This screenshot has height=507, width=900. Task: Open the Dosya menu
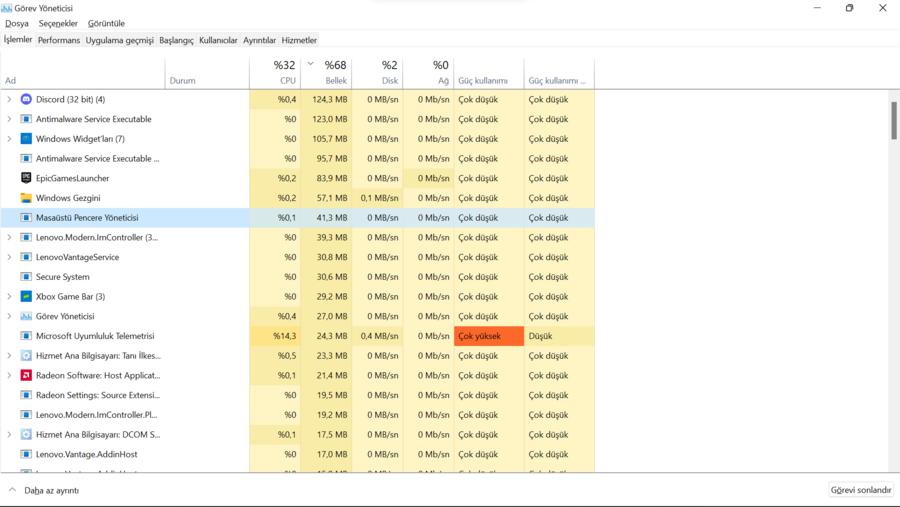point(17,24)
